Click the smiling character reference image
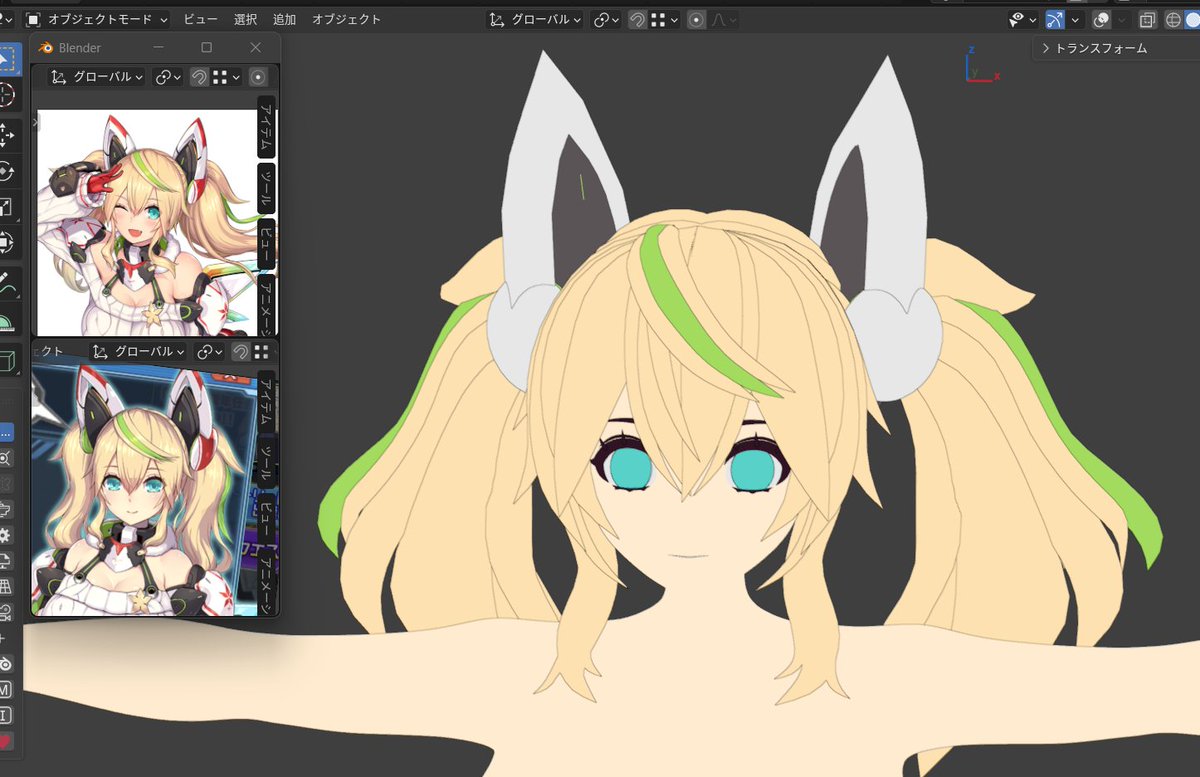Image resolution: width=1200 pixels, height=777 pixels. 144,490
